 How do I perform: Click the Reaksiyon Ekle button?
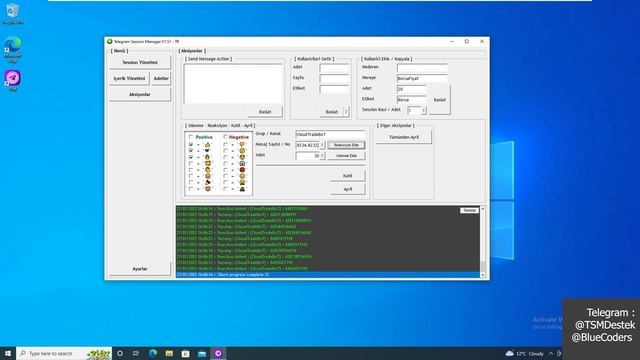pos(346,145)
